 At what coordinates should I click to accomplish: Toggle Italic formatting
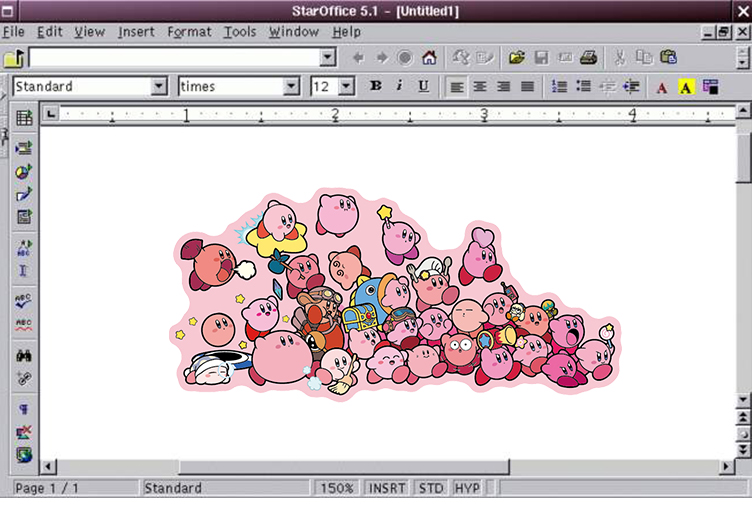pos(399,86)
